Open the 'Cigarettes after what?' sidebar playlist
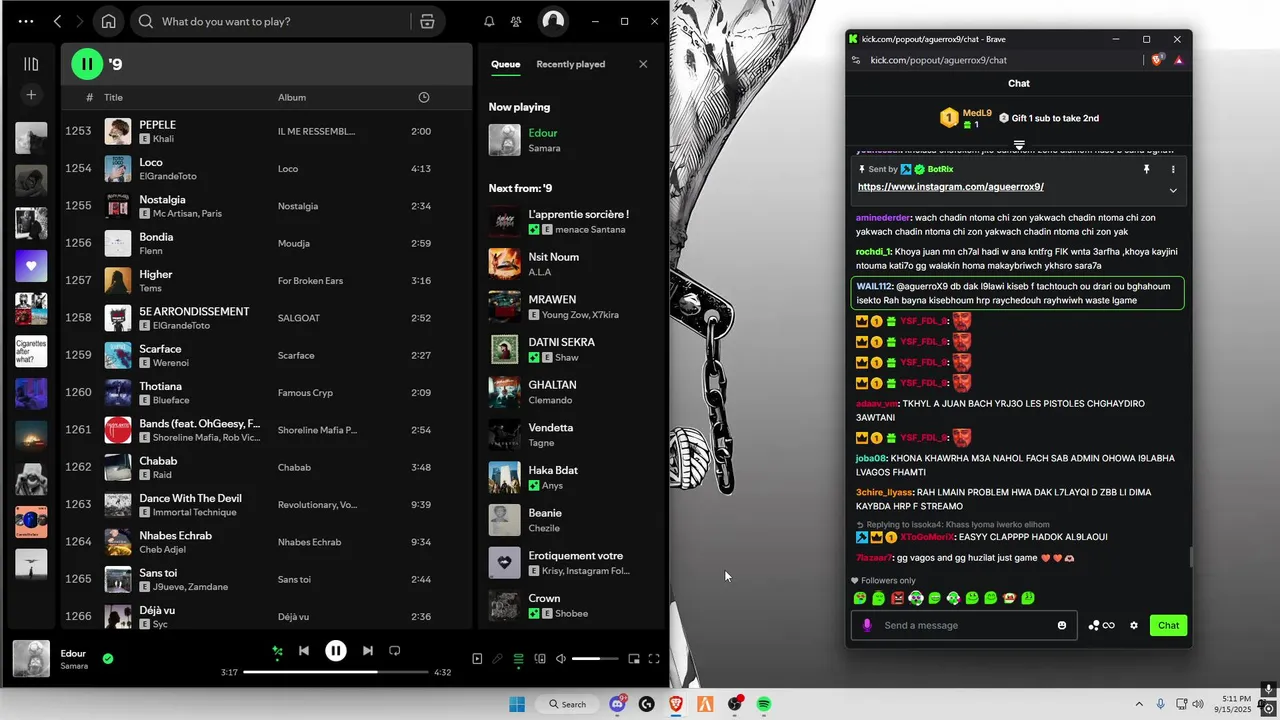1280x720 pixels. click(x=31, y=352)
